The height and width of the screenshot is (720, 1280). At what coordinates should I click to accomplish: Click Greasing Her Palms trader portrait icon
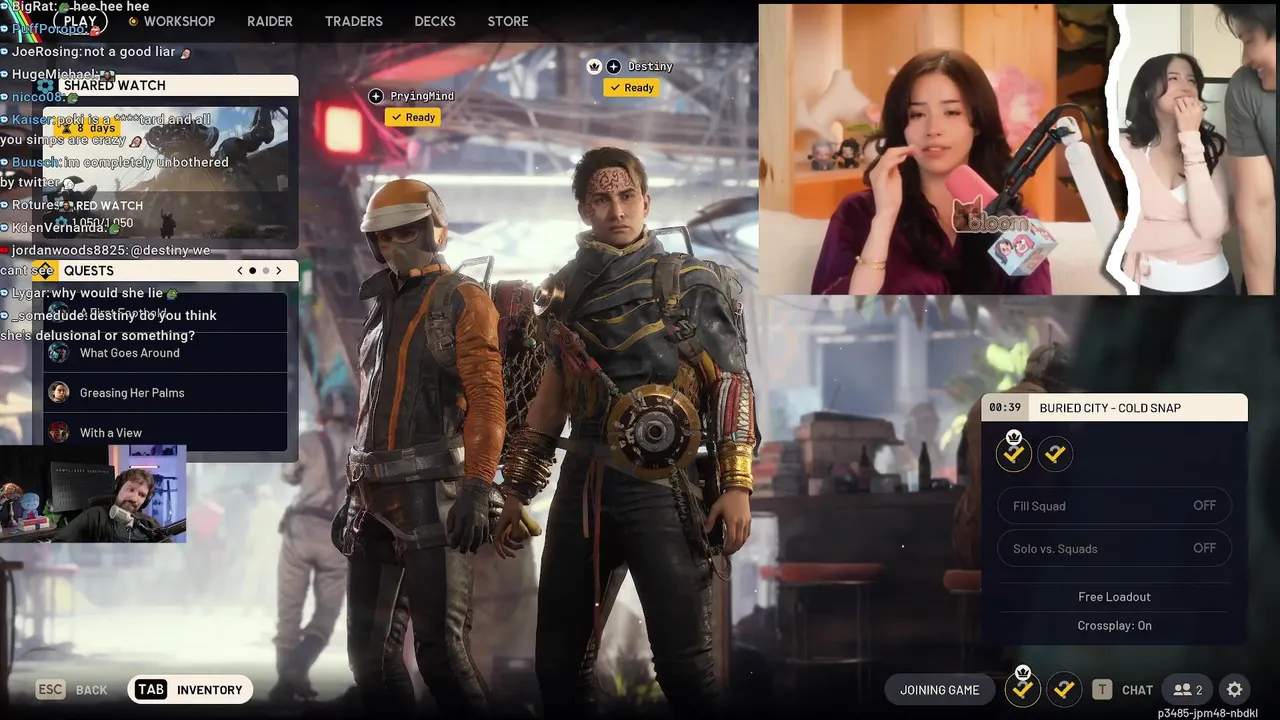(x=59, y=393)
